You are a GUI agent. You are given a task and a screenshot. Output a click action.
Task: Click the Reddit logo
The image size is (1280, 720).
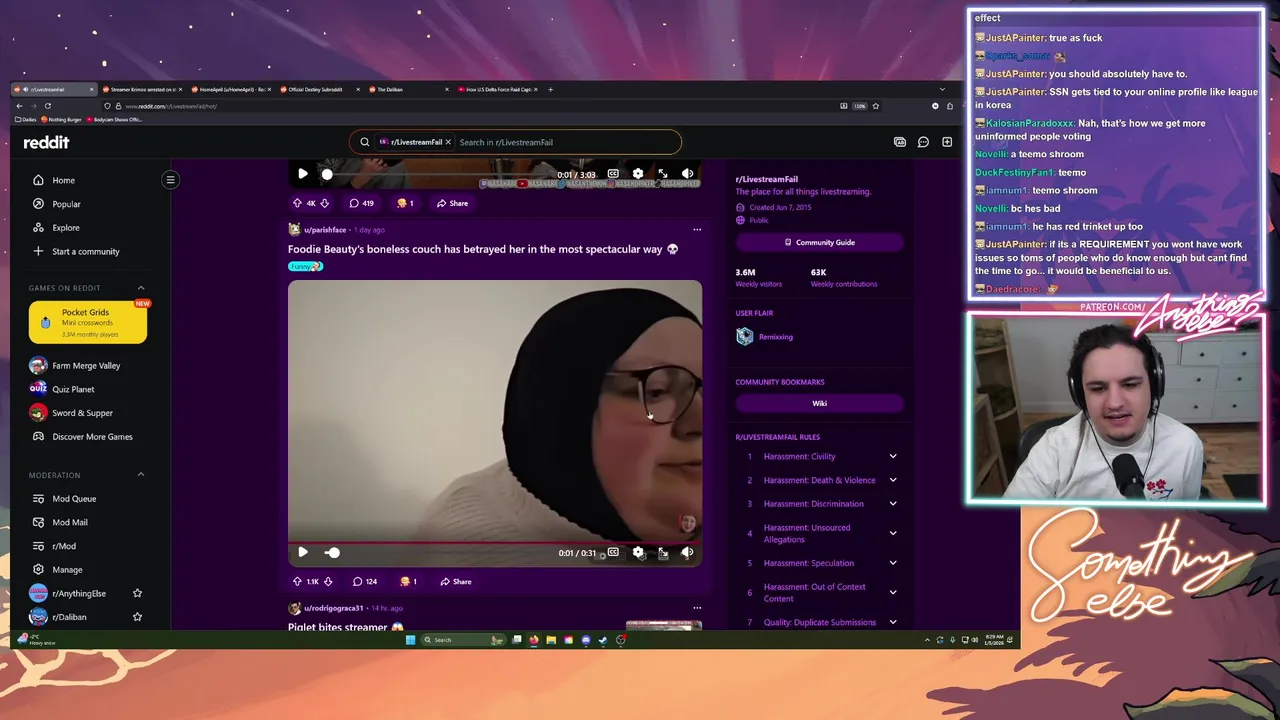46,142
